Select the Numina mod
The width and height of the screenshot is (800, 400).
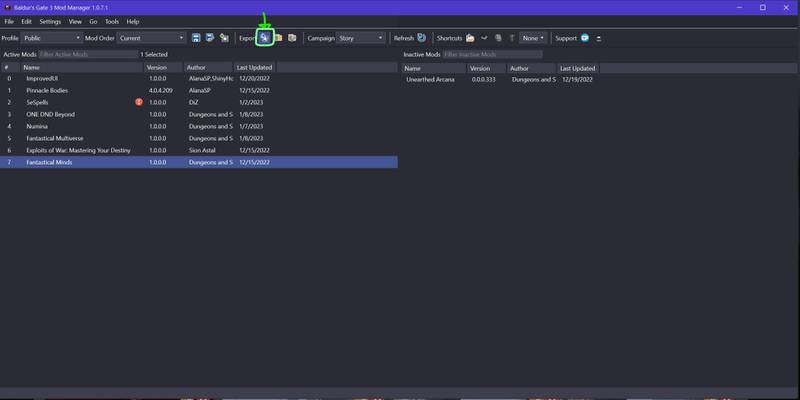click(x=199, y=126)
